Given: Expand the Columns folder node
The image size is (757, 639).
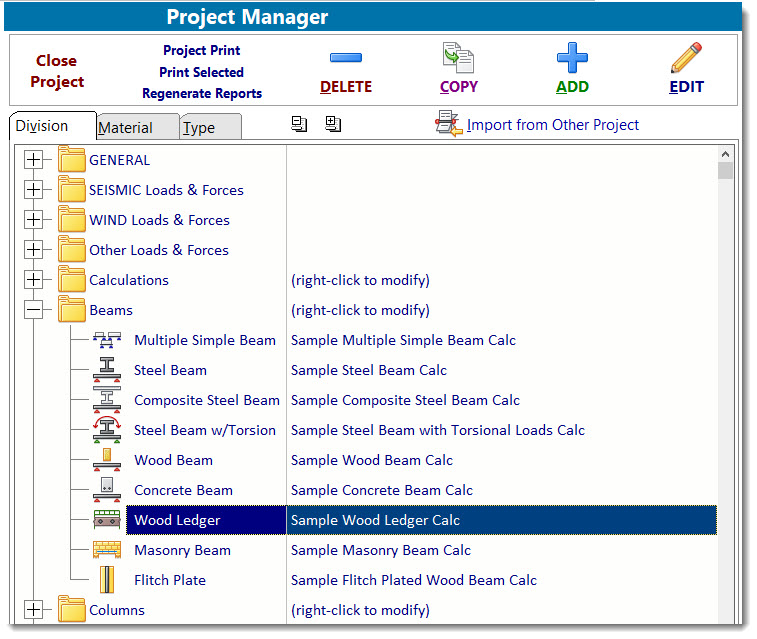Looking at the screenshot, I should [x=34, y=610].
